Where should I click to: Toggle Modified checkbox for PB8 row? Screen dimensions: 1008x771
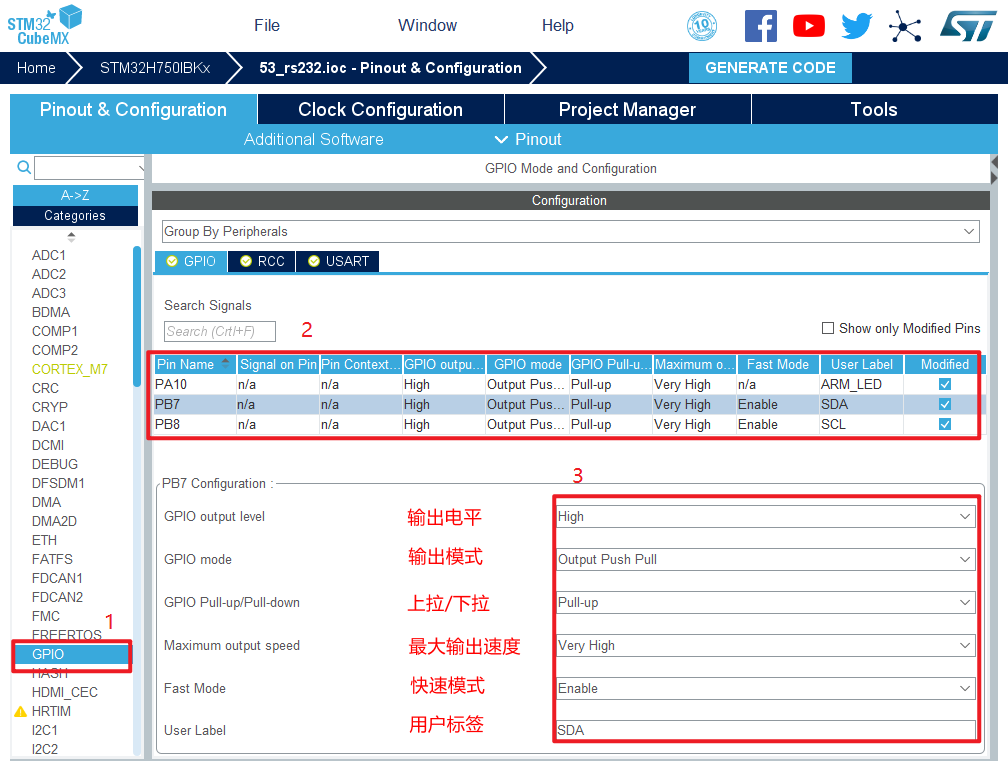[945, 424]
